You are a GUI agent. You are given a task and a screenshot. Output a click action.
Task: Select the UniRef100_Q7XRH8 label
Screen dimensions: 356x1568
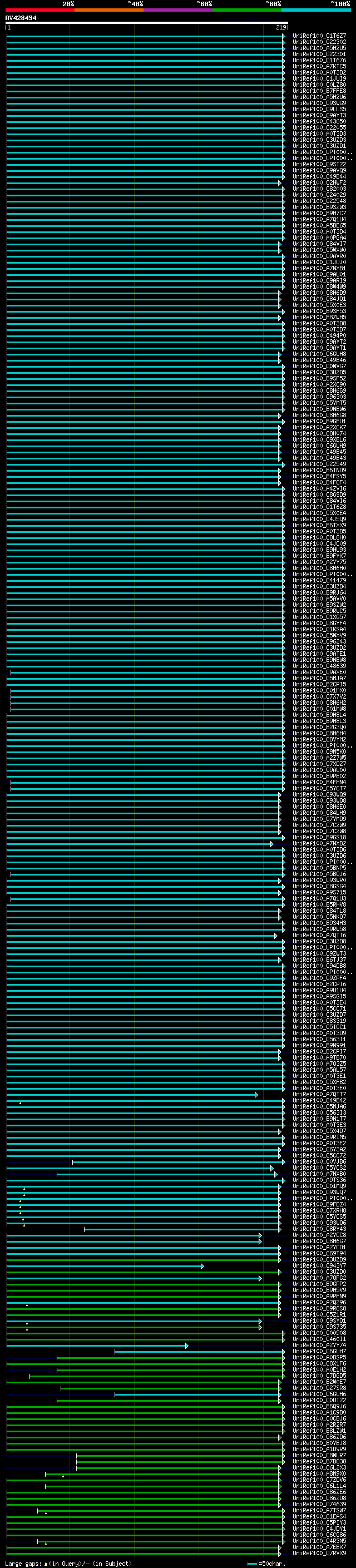(x=319, y=1210)
